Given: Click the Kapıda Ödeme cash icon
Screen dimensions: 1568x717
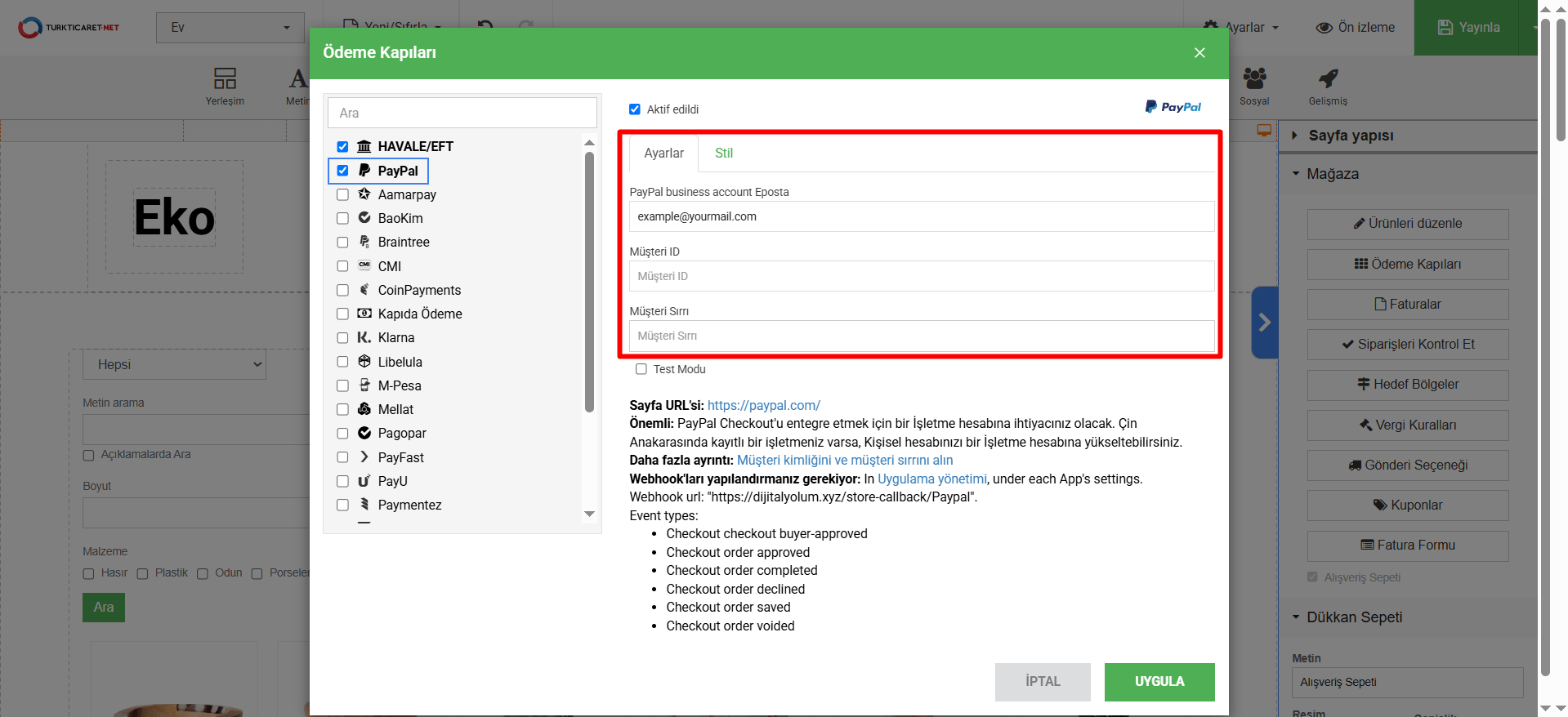Looking at the screenshot, I should tap(364, 314).
